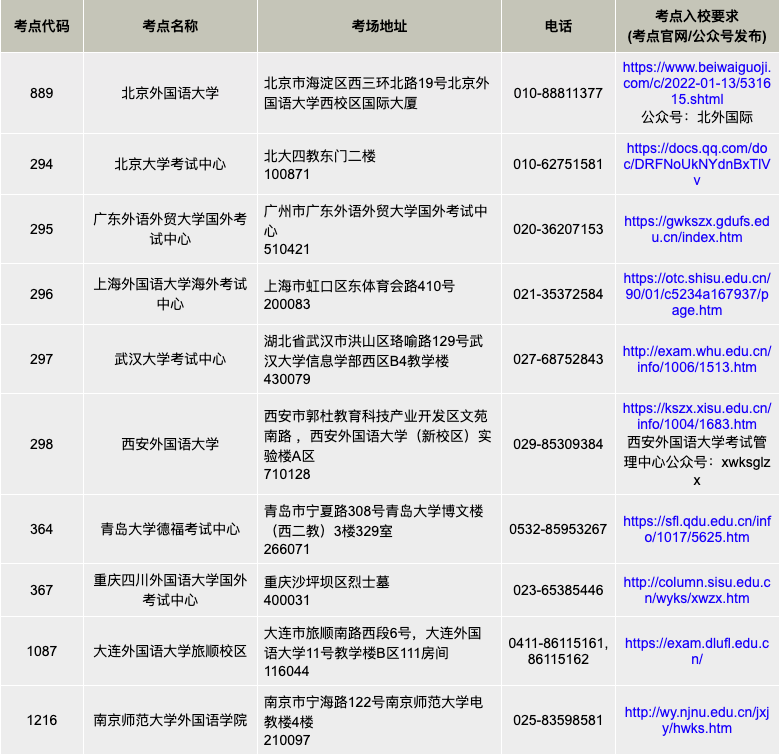Image resolution: width=779 pixels, height=755 pixels.
Task: Click the address 上海市虹口区东体育会路410号
Action: tap(359, 286)
